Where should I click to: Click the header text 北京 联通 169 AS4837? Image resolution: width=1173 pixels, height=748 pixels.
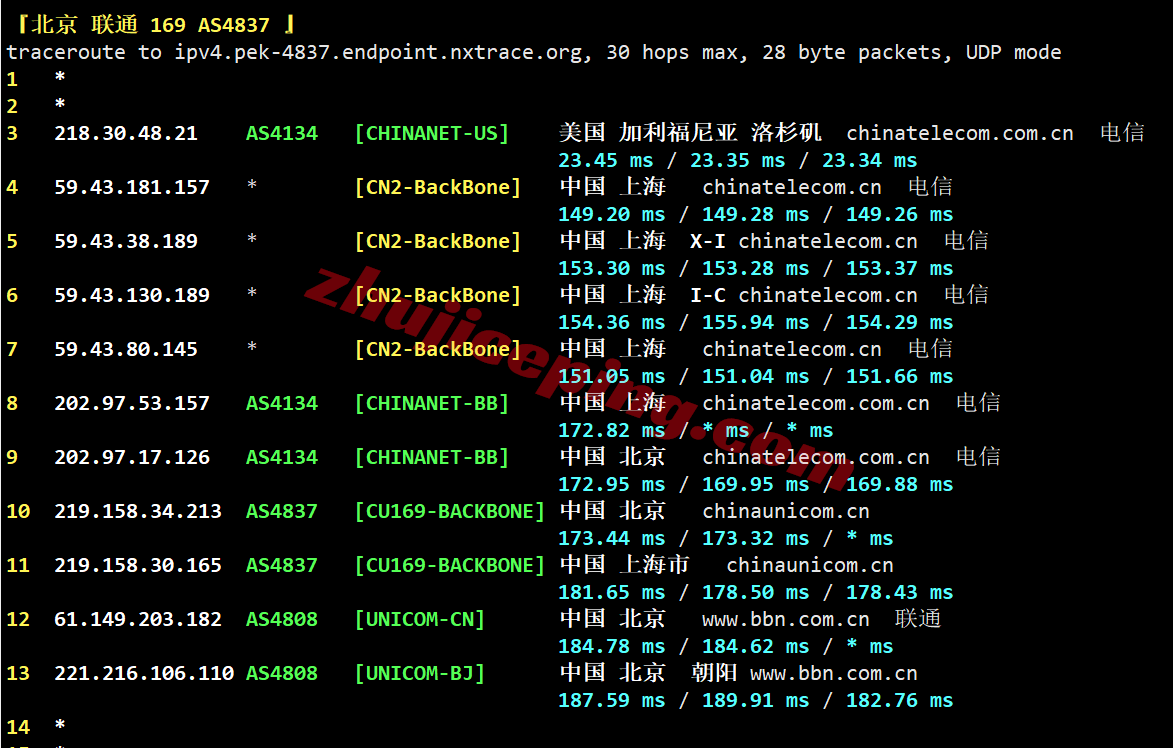coord(150,25)
